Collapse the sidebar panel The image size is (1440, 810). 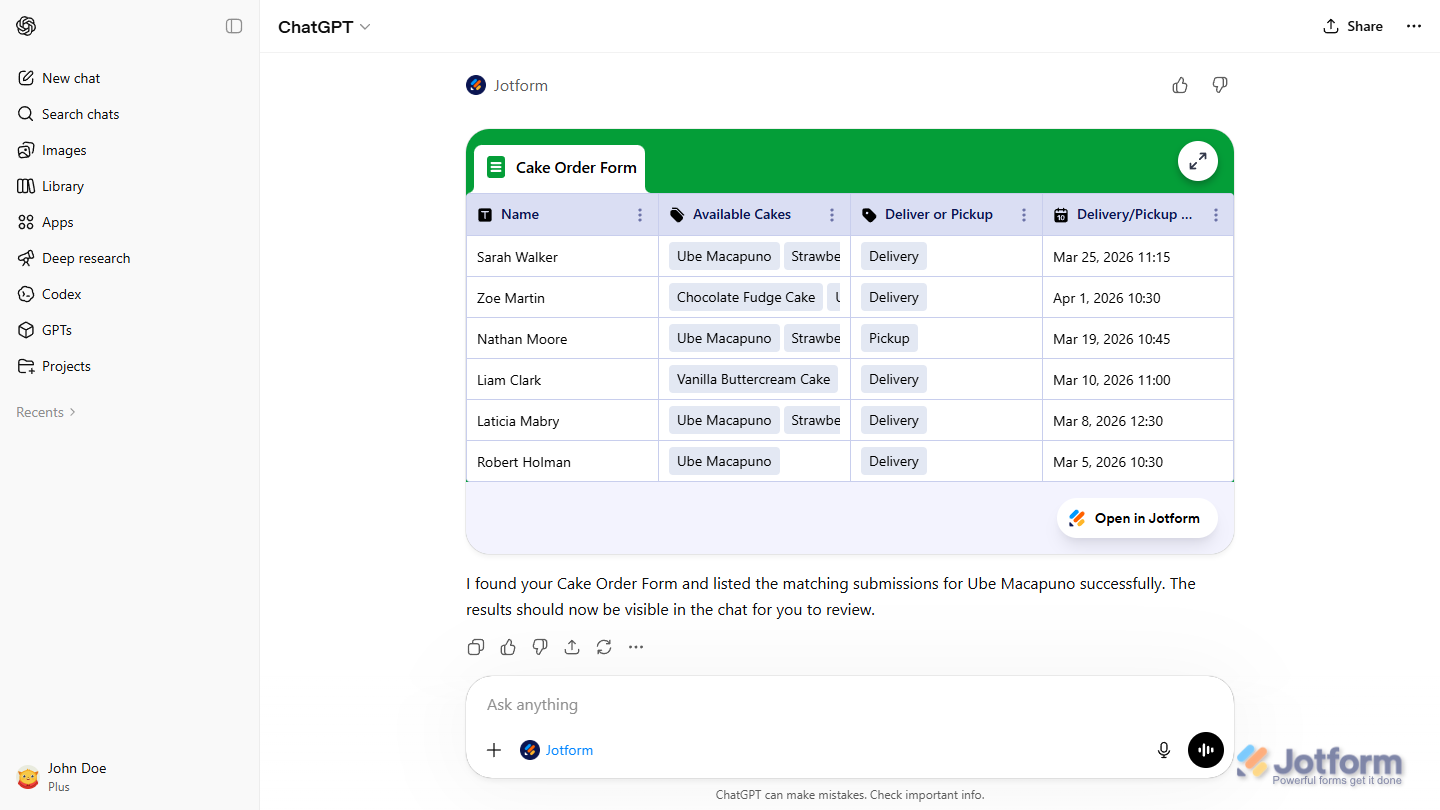point(233,26)
